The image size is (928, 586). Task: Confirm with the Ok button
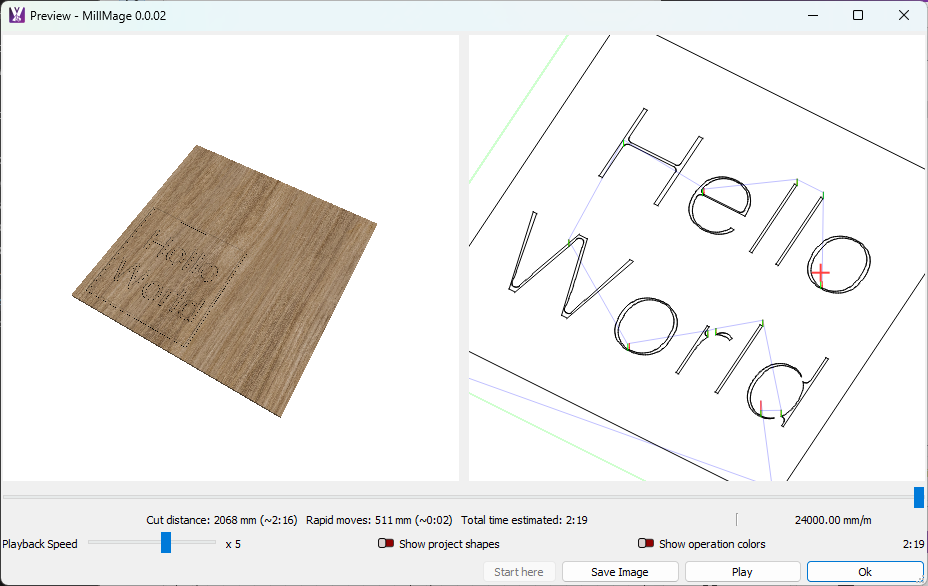pyautogui.click(x=865, y=572)
